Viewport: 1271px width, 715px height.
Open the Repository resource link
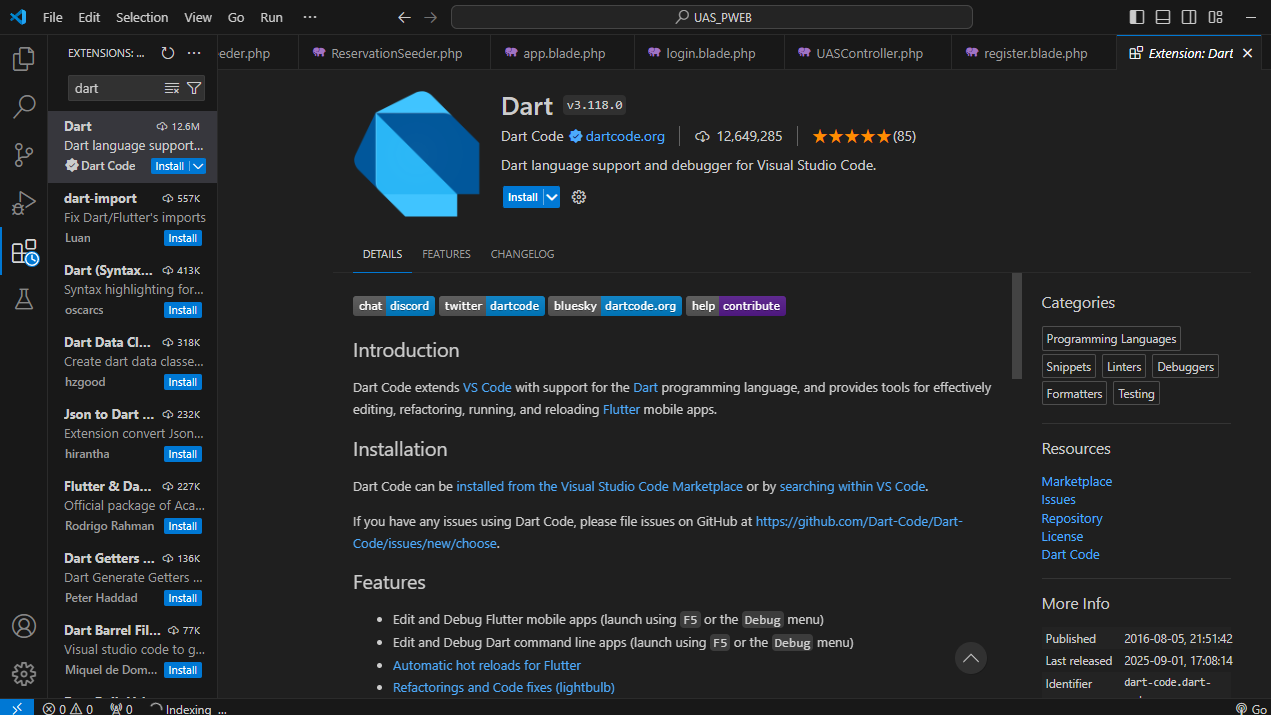click(1071, 518)
